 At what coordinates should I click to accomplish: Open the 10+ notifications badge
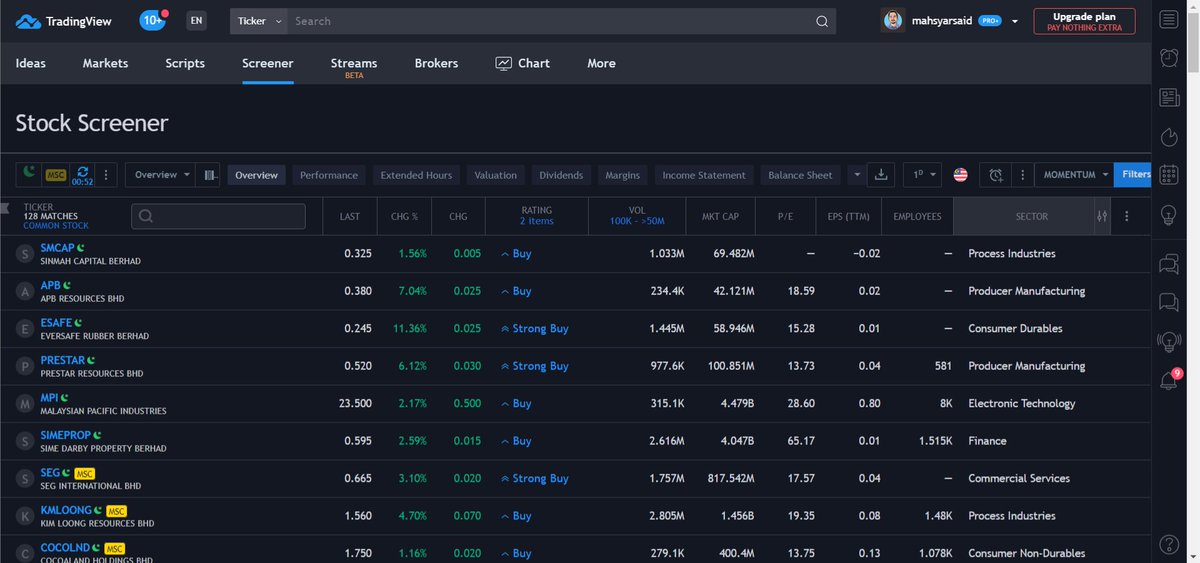coord(153,20)
